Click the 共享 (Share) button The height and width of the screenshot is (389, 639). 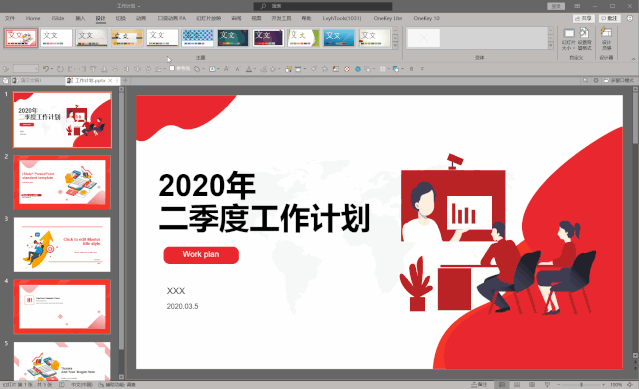click(x=584, y=18)
